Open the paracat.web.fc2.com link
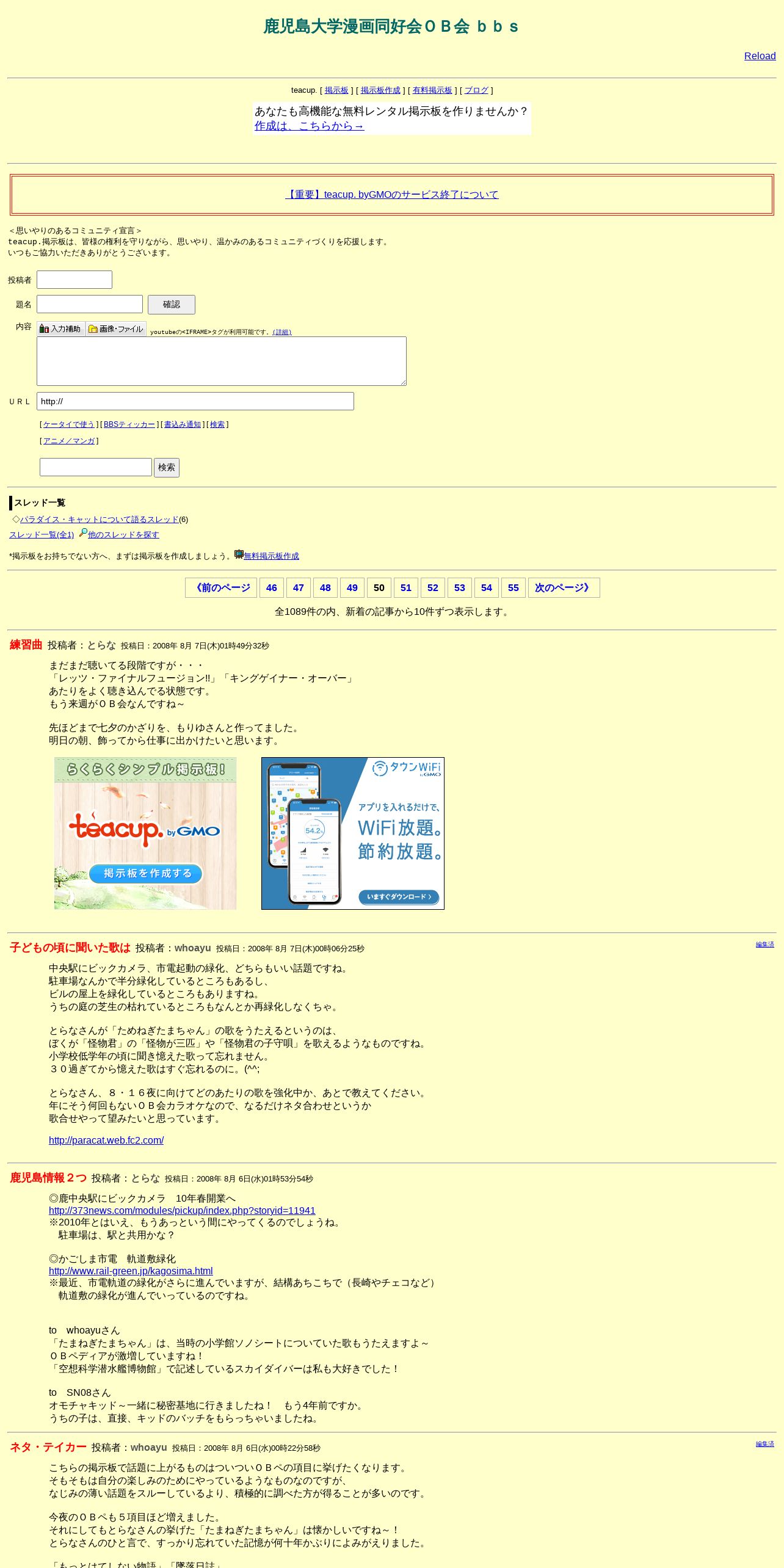Viewport: 784px width, 1568px height. click(x=106, y=1141)
